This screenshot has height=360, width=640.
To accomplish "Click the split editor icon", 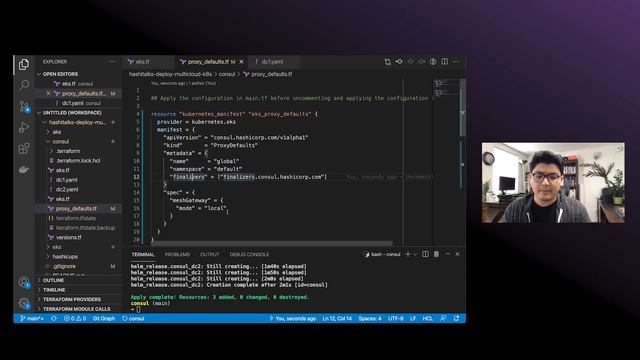I will click(x=444, y=62).
